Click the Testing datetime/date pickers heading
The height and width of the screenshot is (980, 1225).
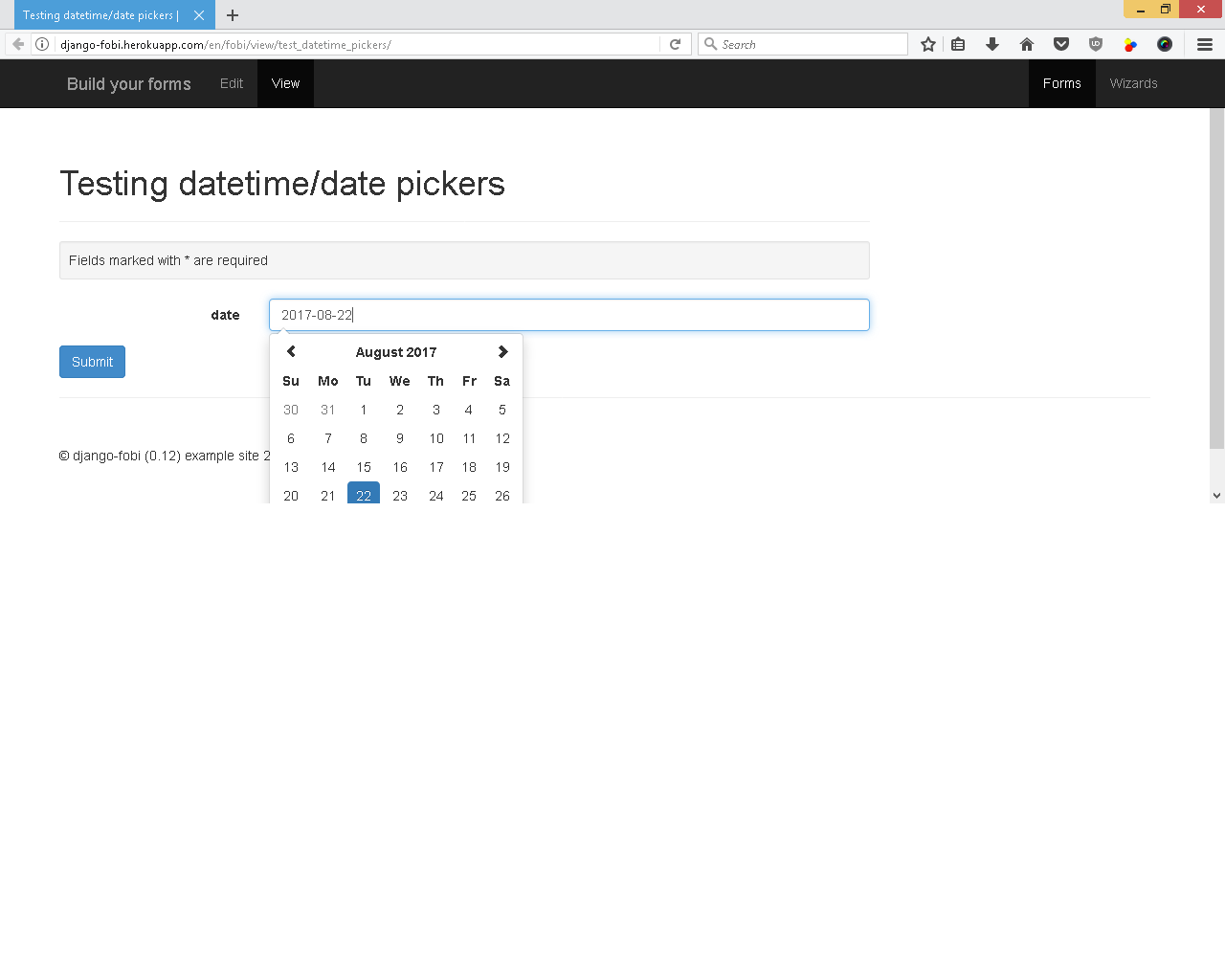(x=282, y=184)
